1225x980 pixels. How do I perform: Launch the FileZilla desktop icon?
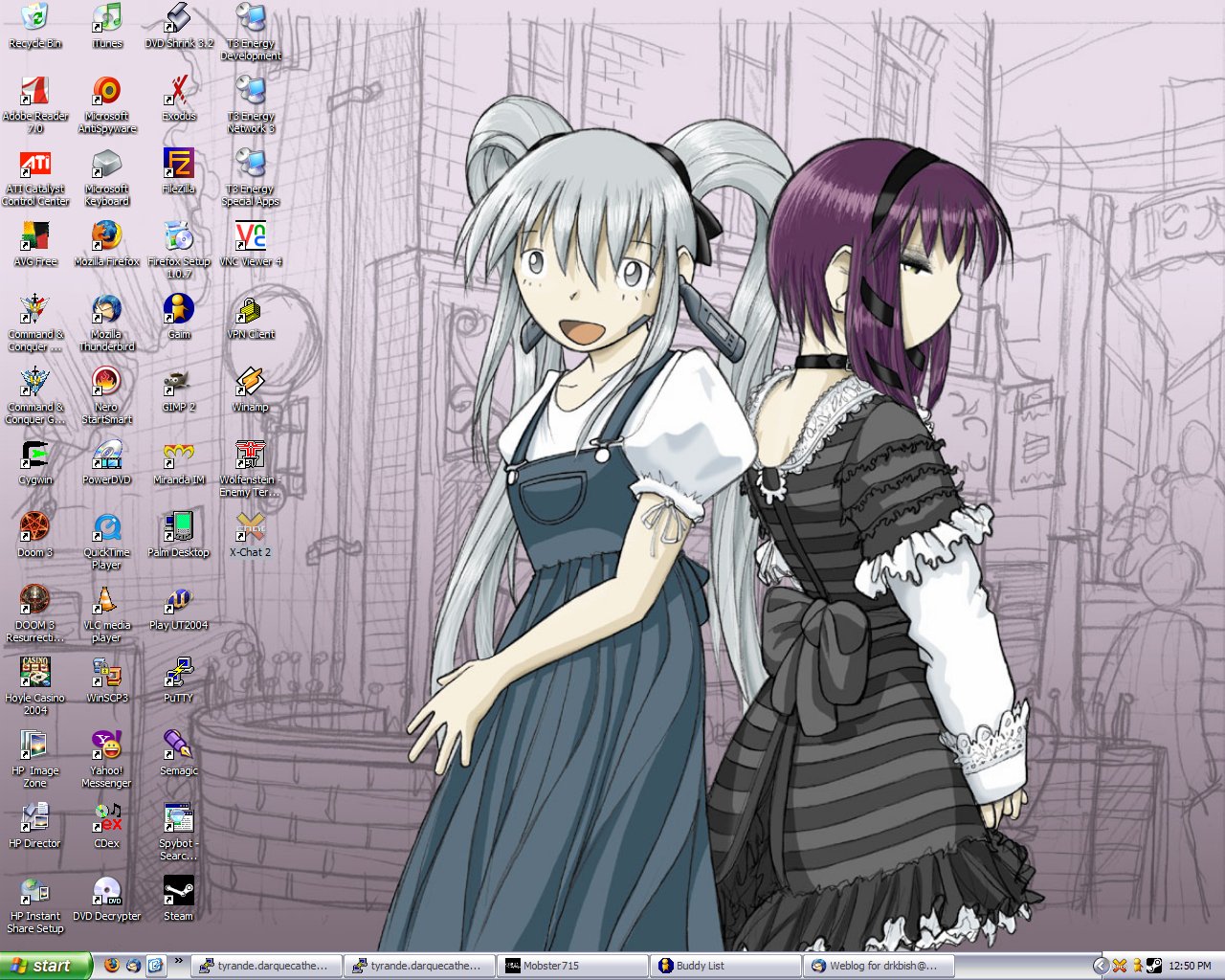(179, 171)
